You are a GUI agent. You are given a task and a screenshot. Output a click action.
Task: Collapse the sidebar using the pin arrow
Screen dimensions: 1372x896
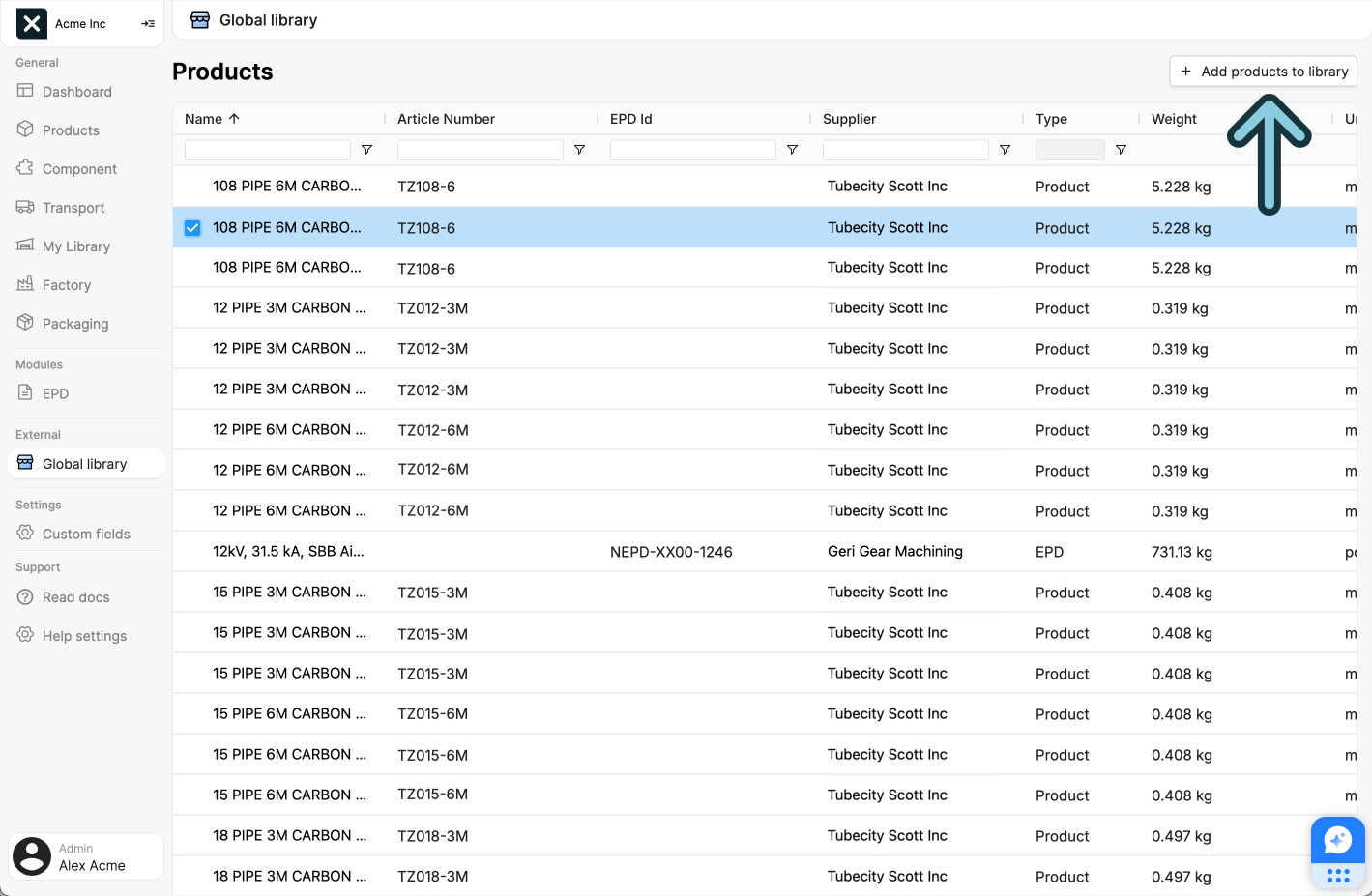[147, 23]
